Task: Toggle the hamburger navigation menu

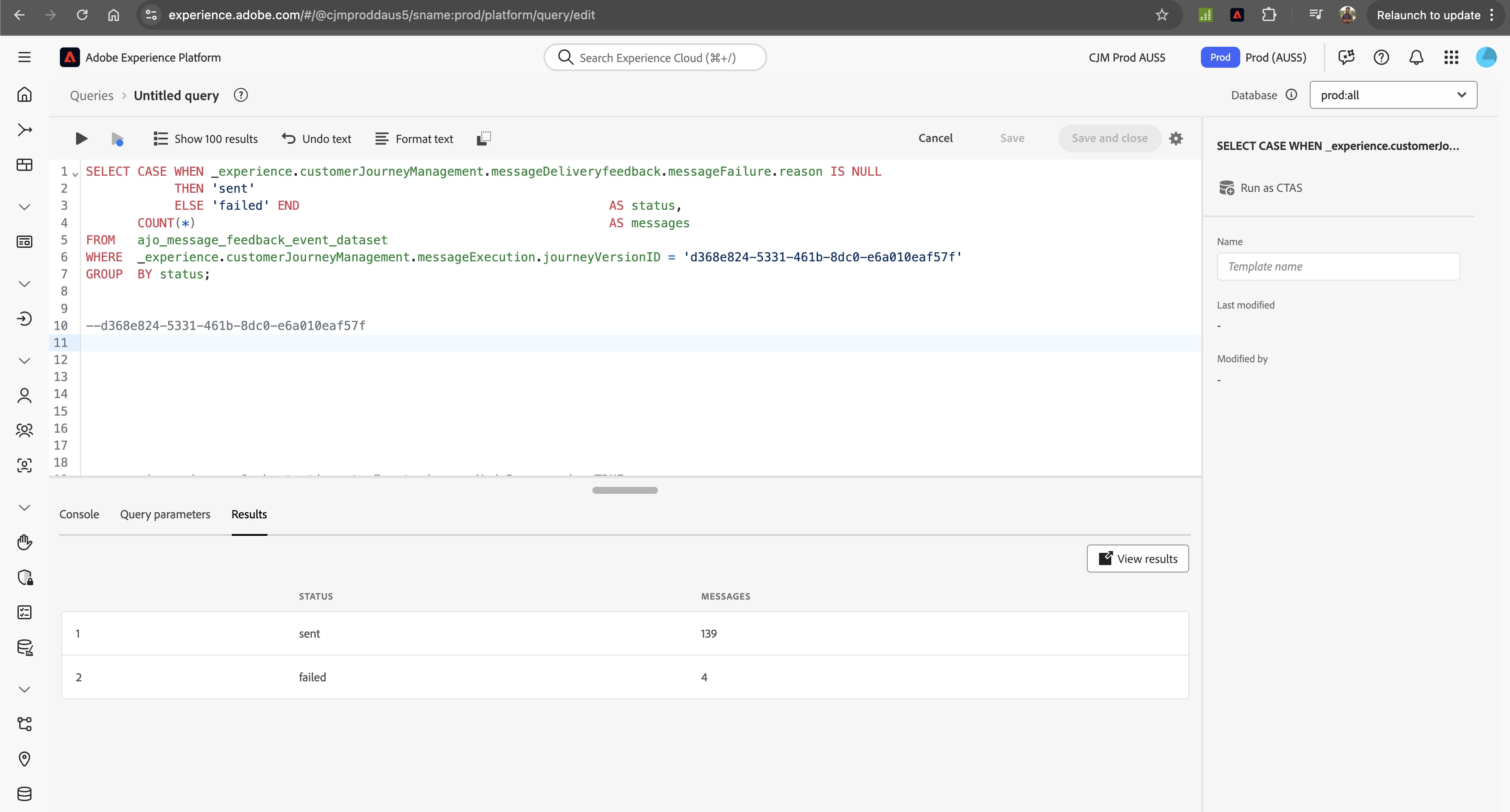Action: tap(24, 57)
